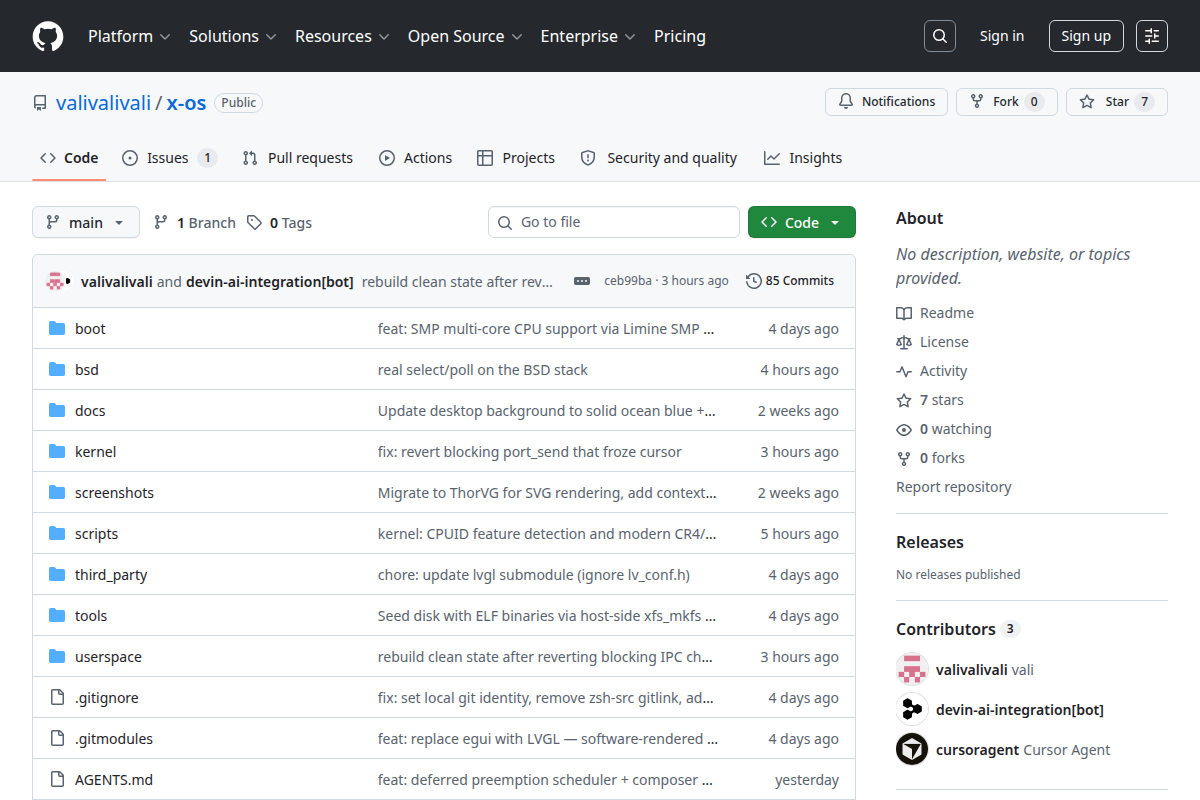
Task: Open 'chore: update lvgl submodule' commit message
Action: [x=534, y=575]
